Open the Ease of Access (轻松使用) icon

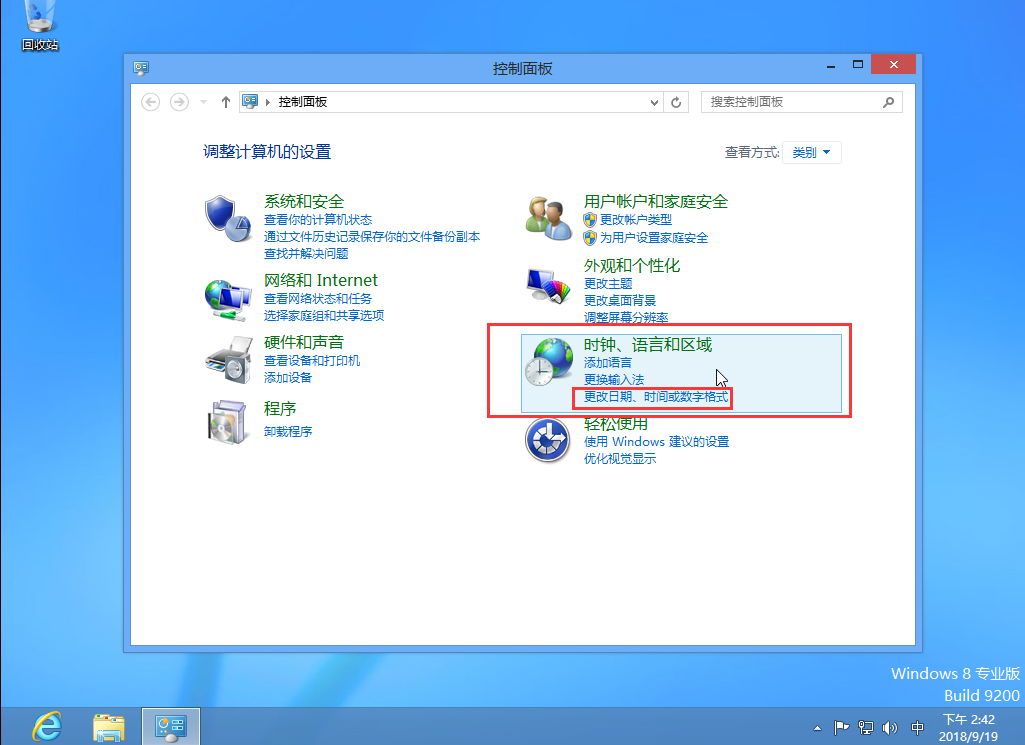[548, 440]
